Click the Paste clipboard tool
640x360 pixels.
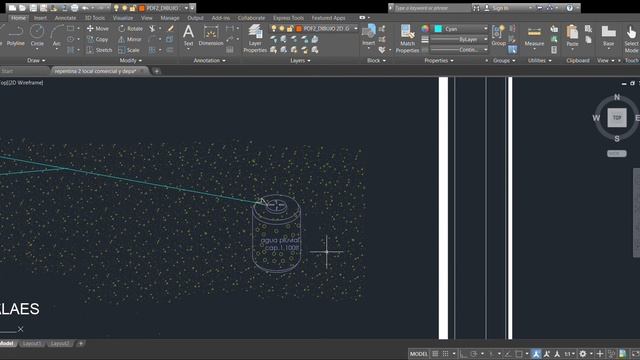click(572, 36)
